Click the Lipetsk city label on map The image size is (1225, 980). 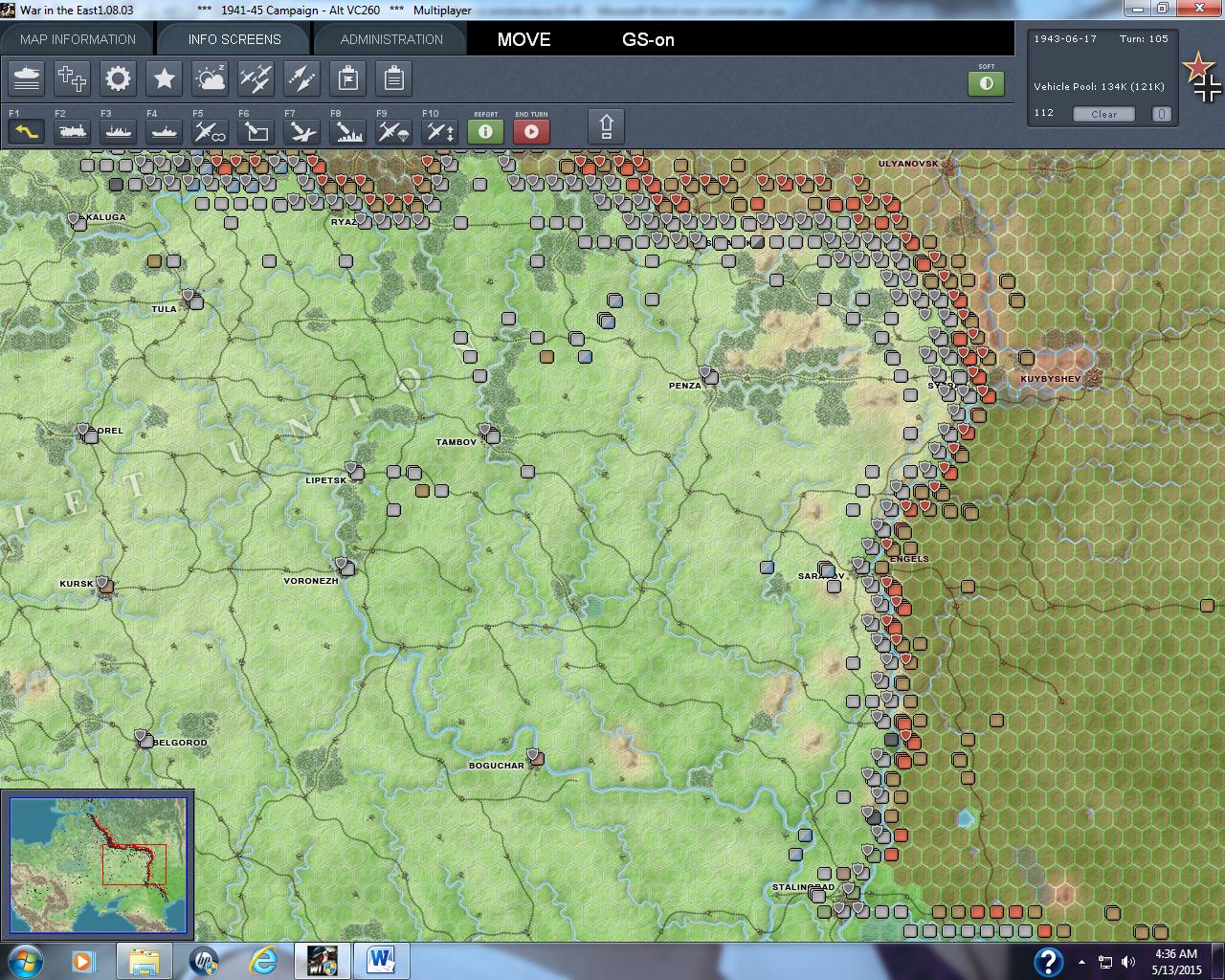point(325,480)
